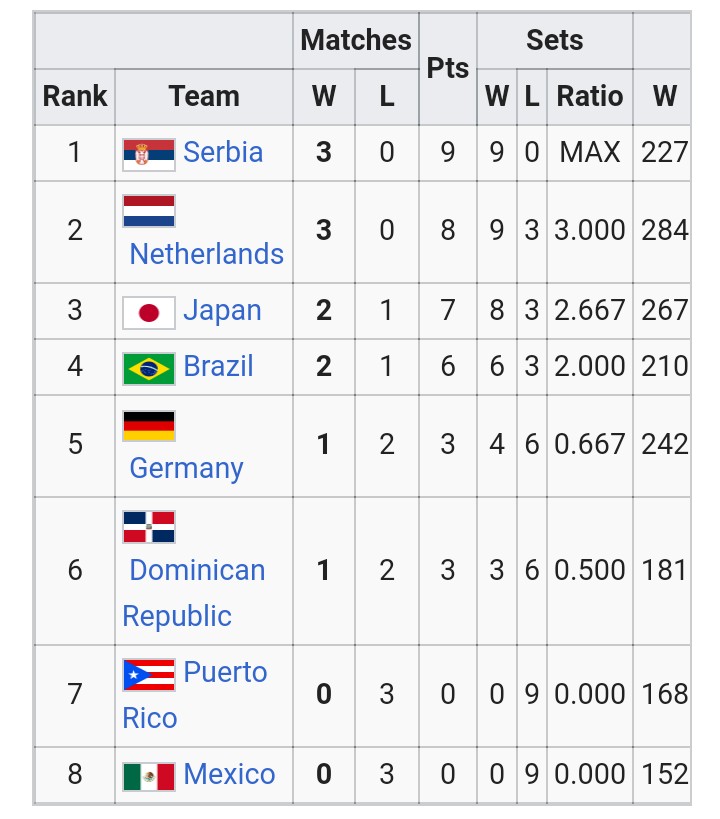The height and width of the screenshot is (819, 720).
Task: Follow the Puerto Rico link
Action: (225, 672)
